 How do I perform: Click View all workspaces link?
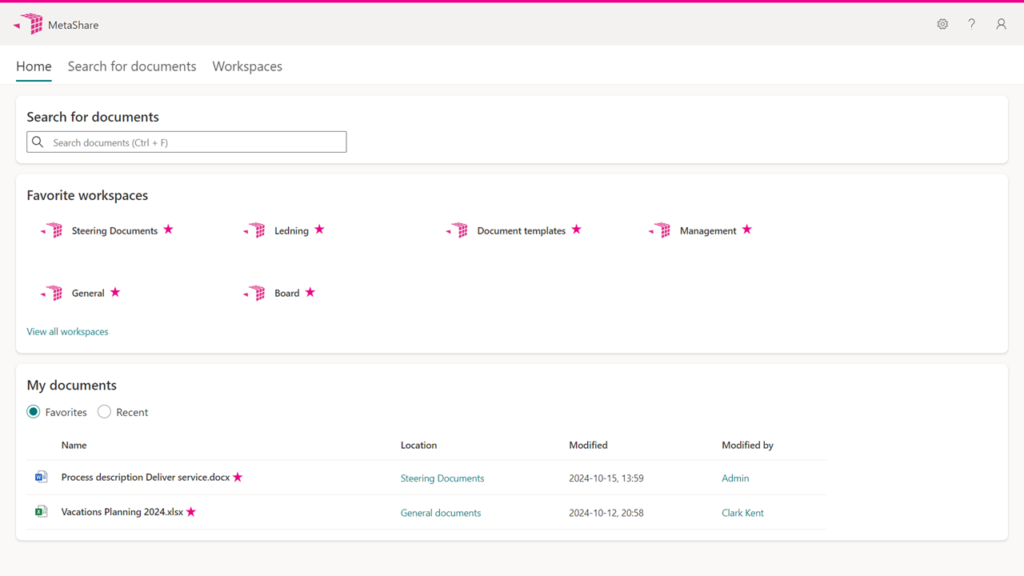point(67,332)
